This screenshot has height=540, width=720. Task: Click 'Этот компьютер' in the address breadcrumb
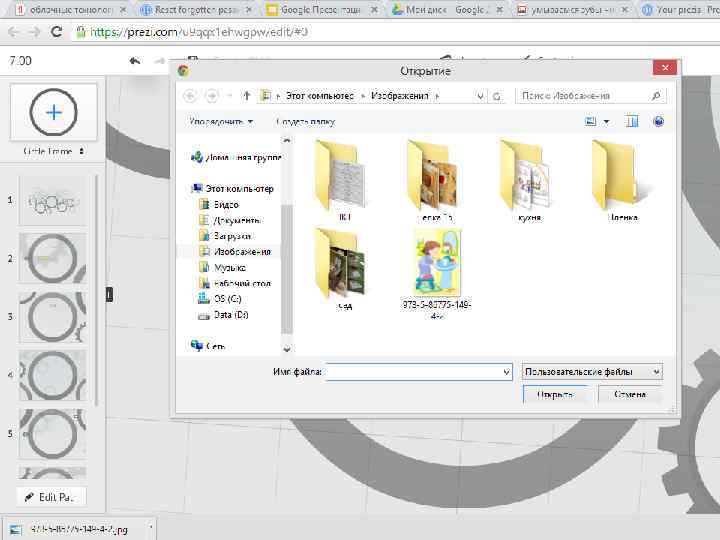[320, 96]
